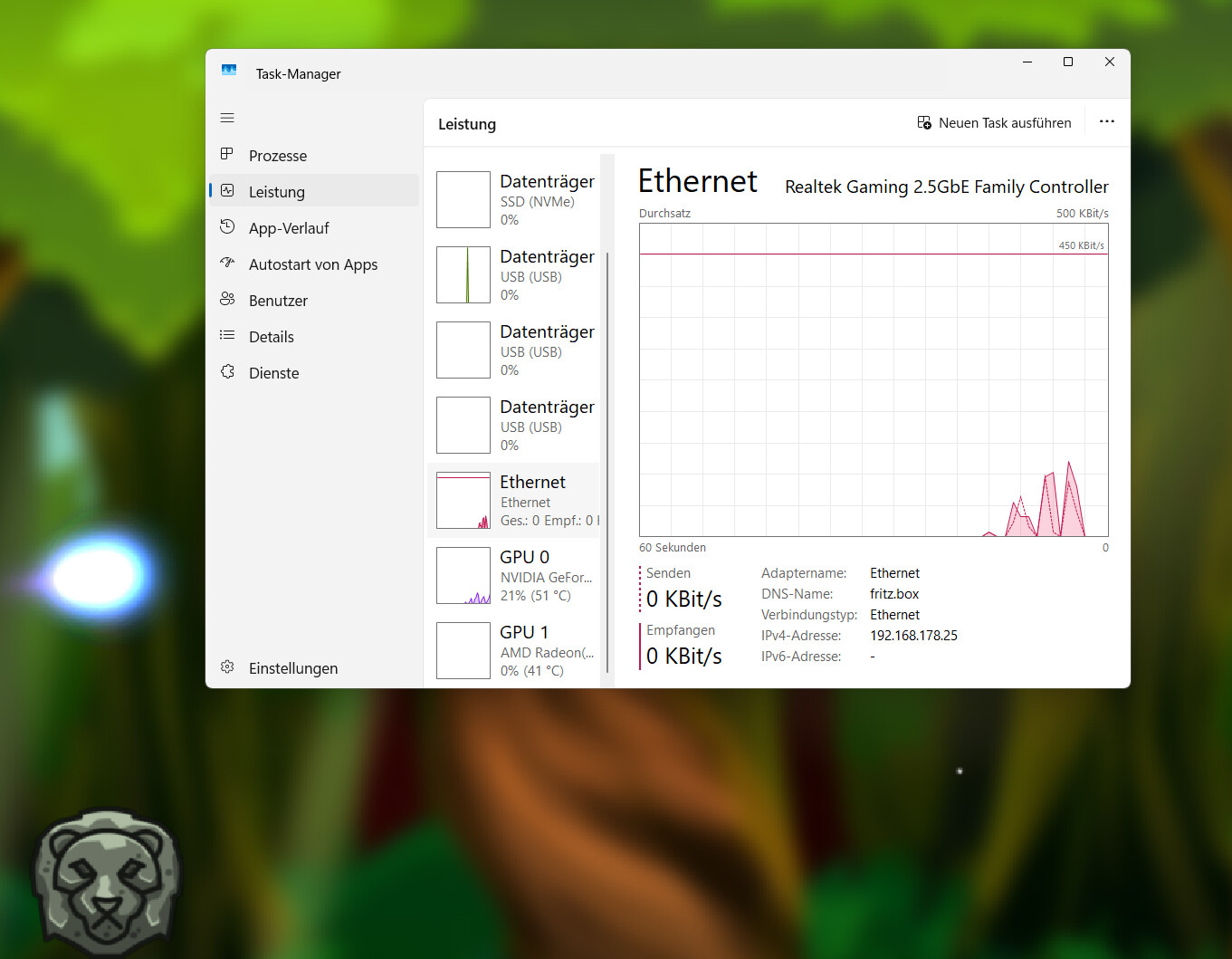This screenshot has height=959, width=1232.
Task: Click the Details list icon
Action: pyautogui.click(x=227, y=336)
